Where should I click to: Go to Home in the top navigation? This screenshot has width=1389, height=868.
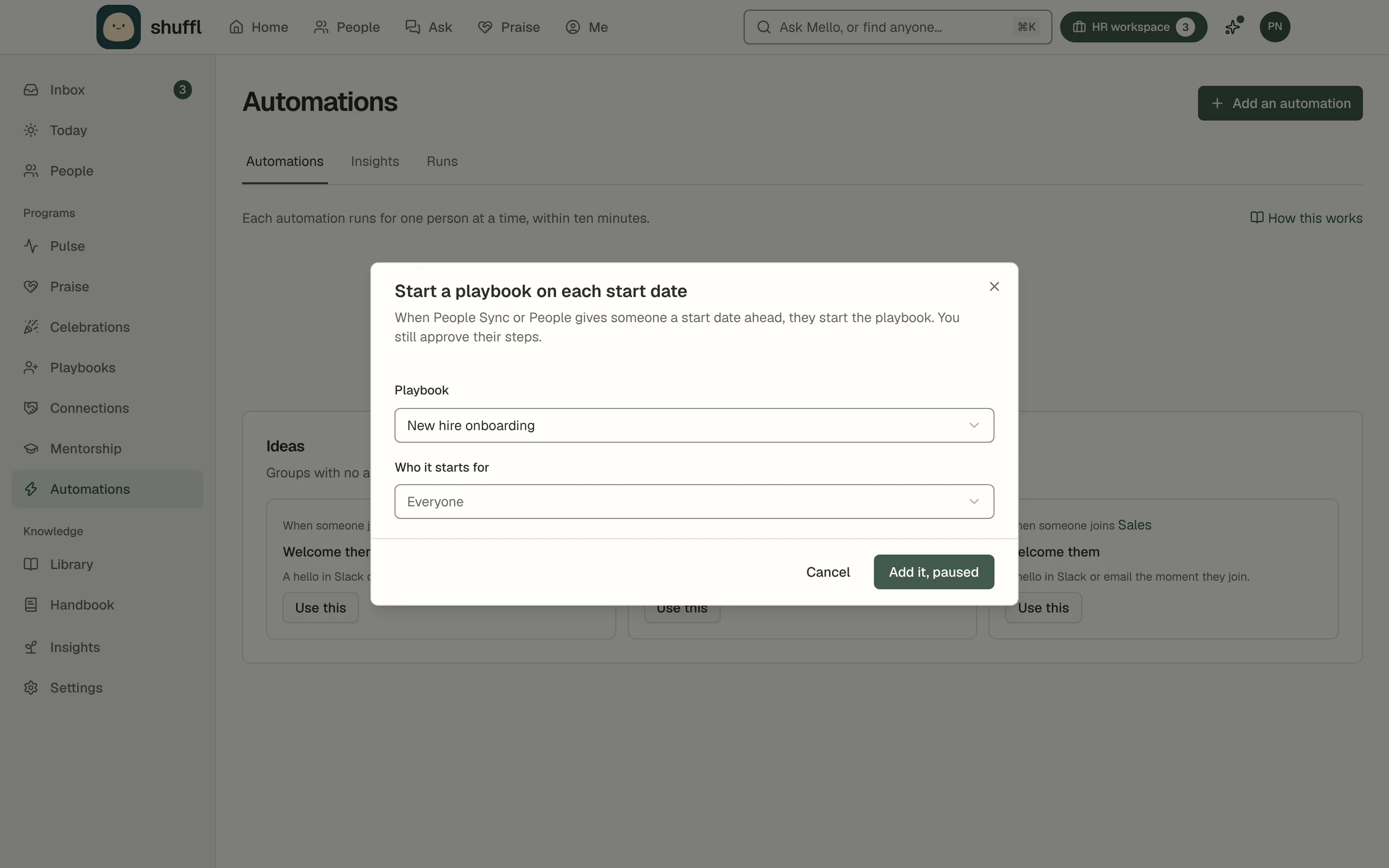click(x=259, y=27)
